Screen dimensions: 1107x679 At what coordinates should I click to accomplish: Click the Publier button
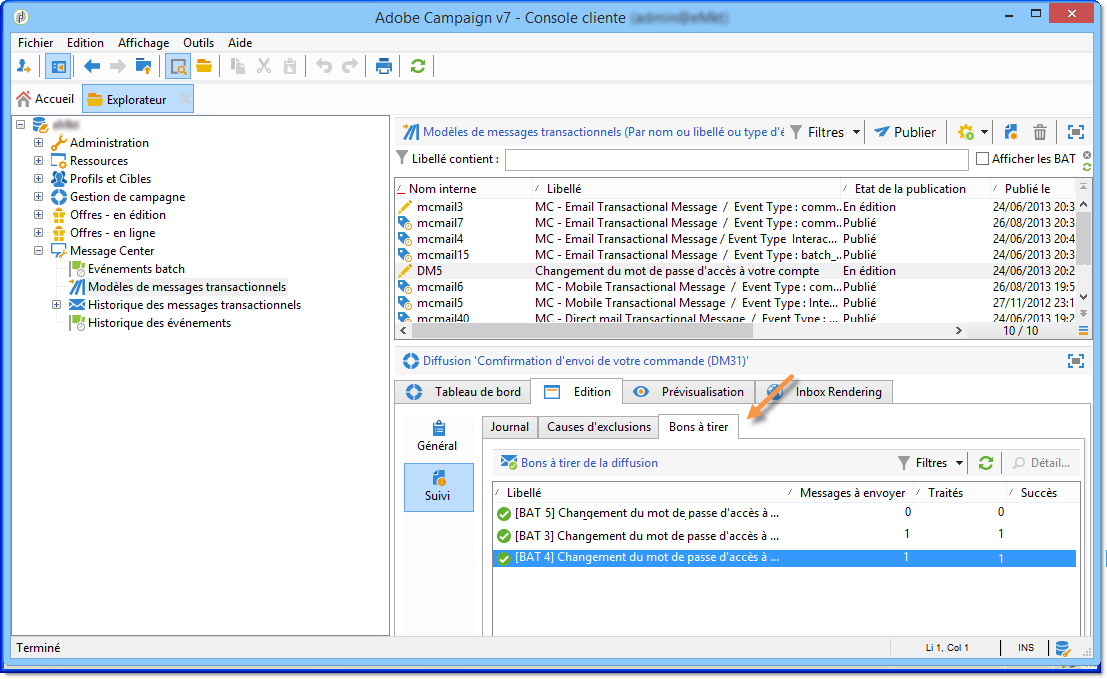coord(905,132)
